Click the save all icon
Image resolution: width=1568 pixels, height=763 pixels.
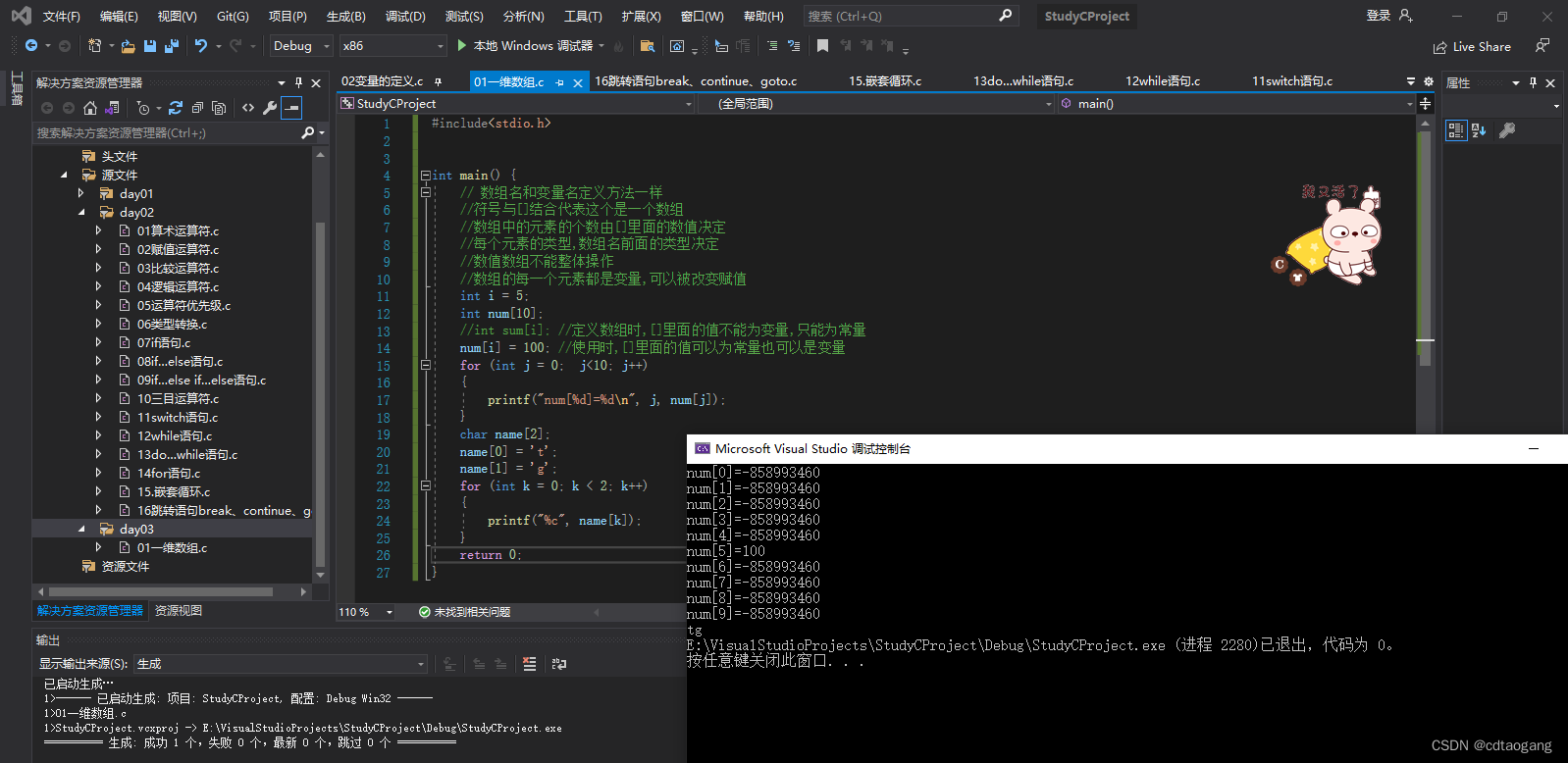(172, 46)
